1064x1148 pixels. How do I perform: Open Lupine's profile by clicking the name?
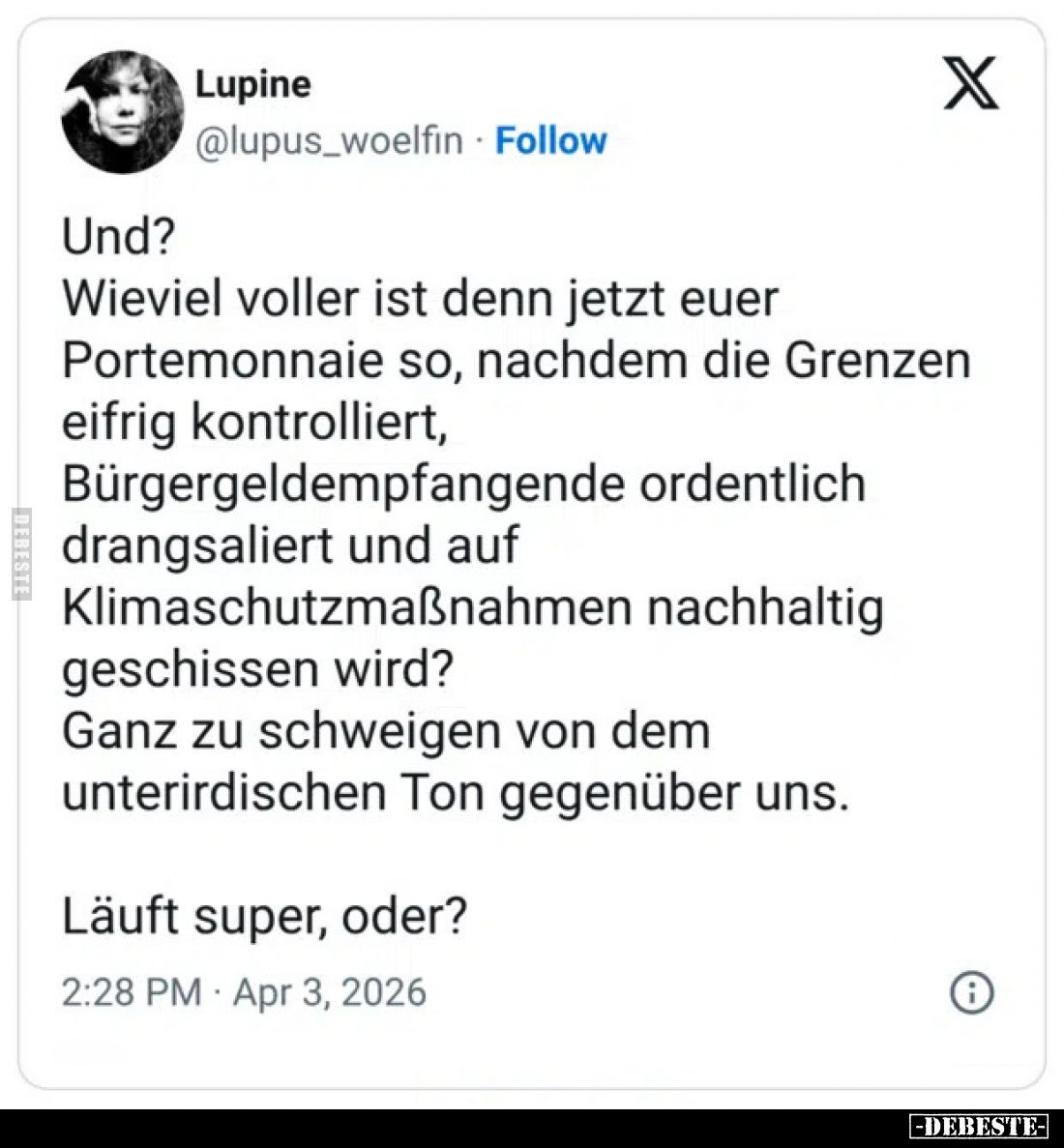253,82
